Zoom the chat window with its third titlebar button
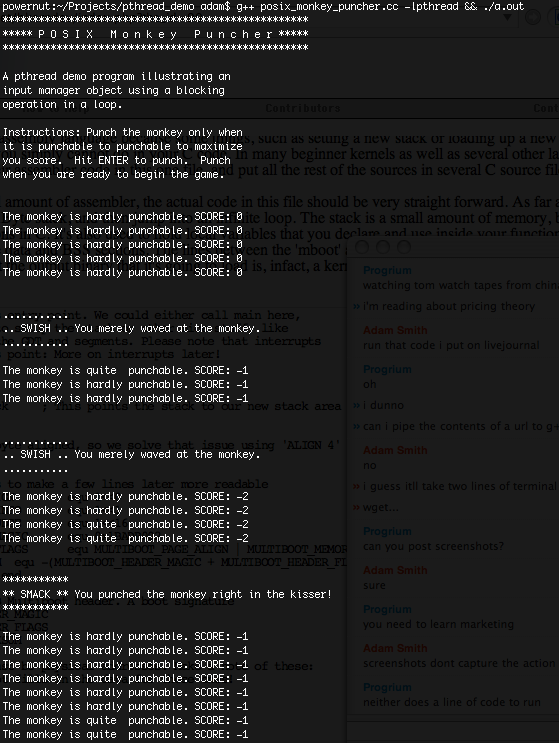559x743 pixels. tap(404, 247)
